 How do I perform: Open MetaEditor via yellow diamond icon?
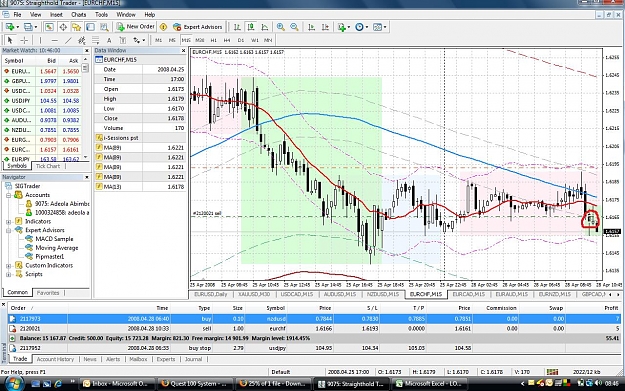(163, 27)
